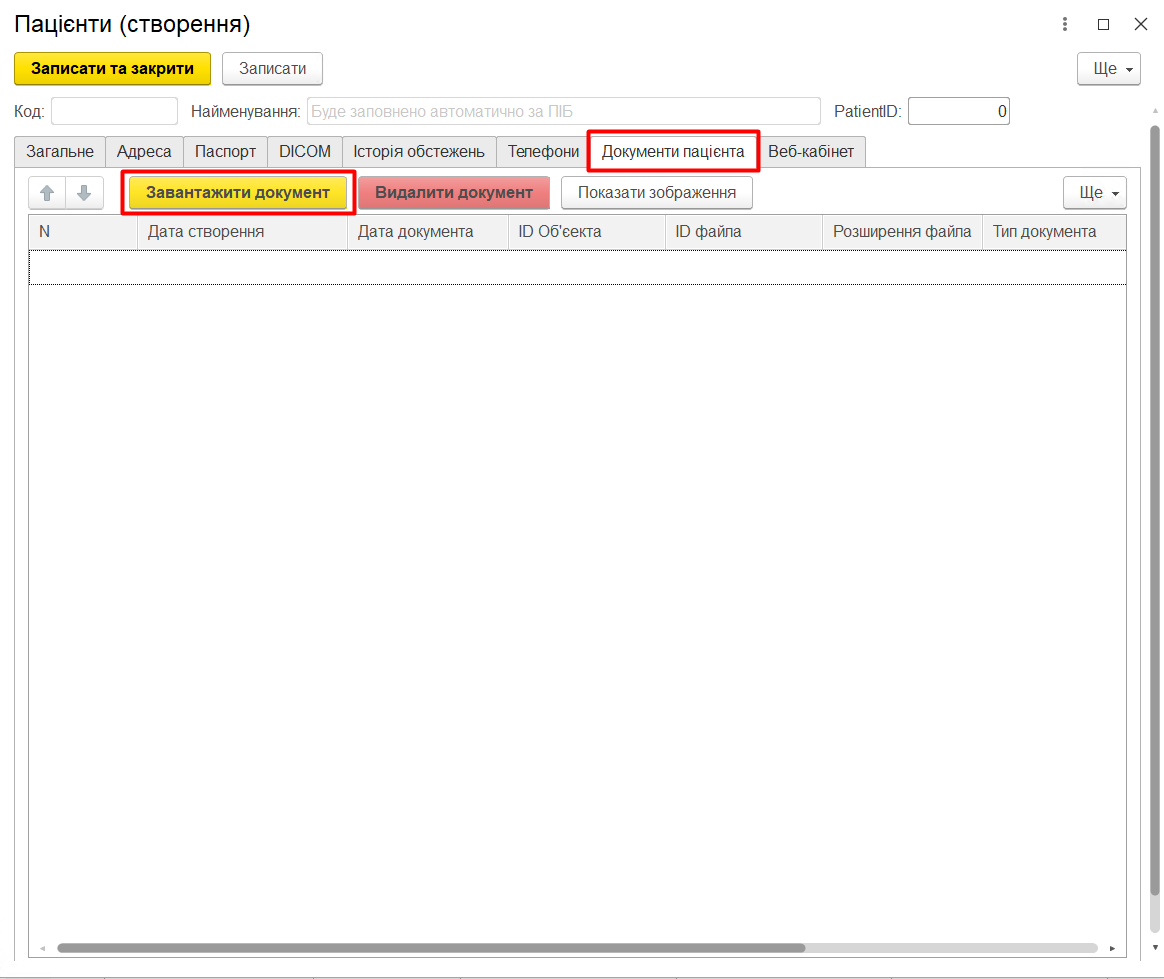Click the move row down arrow icon
This screenshot has width=1164, height=979.
[x=84, y=193]
